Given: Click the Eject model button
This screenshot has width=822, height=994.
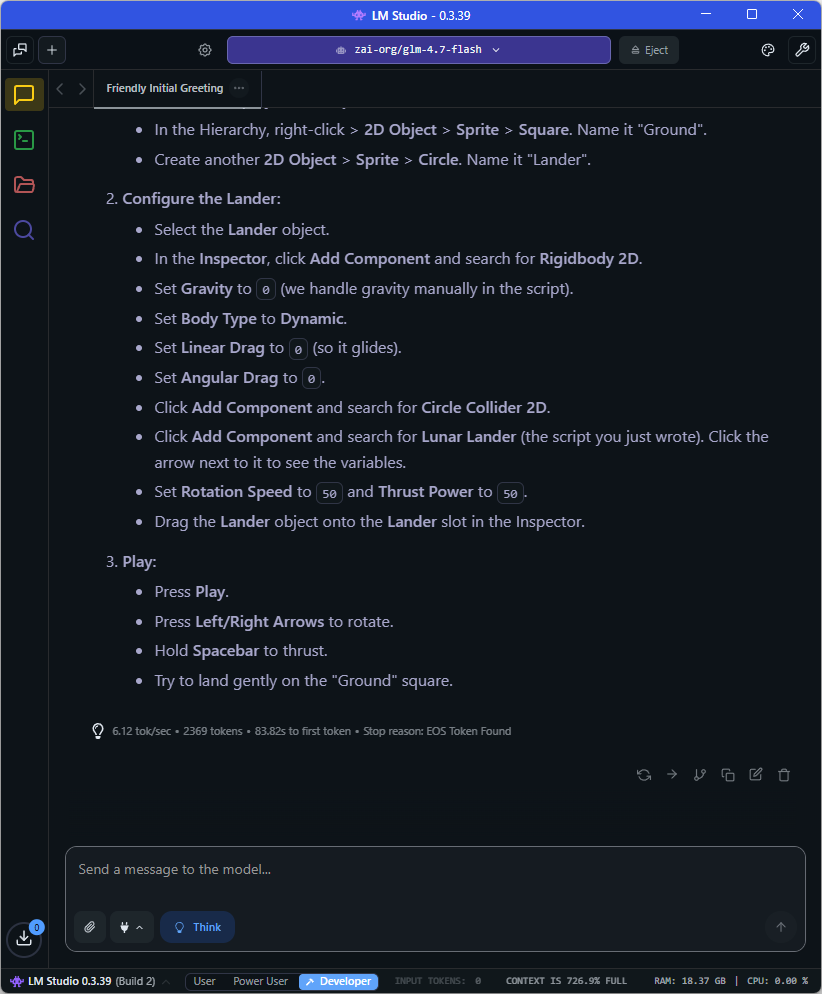Looking at the screenshot, I should pyautogui.click(x=648, y=50).
